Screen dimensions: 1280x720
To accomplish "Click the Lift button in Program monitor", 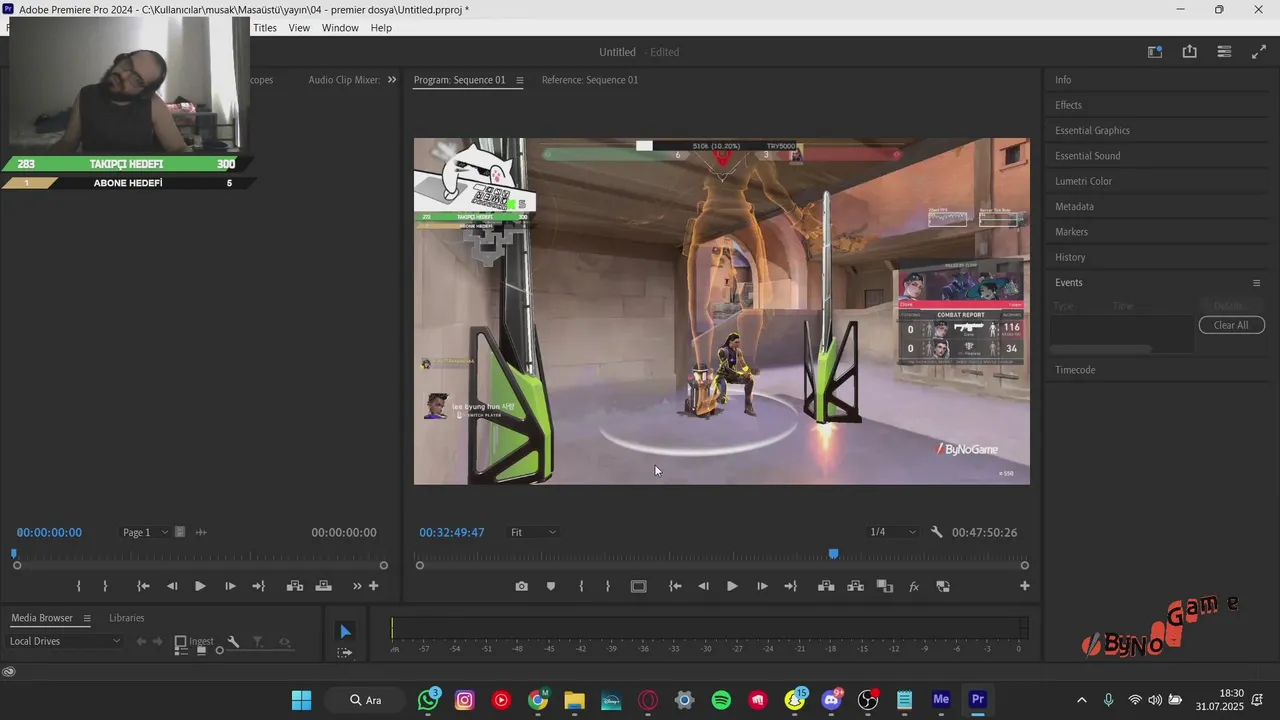I will pyautogui.click(x=826, y=587).
